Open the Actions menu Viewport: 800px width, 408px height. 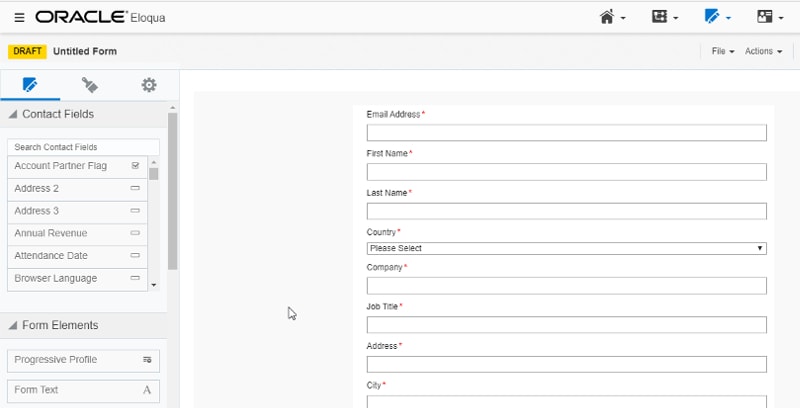click(763, 51)
